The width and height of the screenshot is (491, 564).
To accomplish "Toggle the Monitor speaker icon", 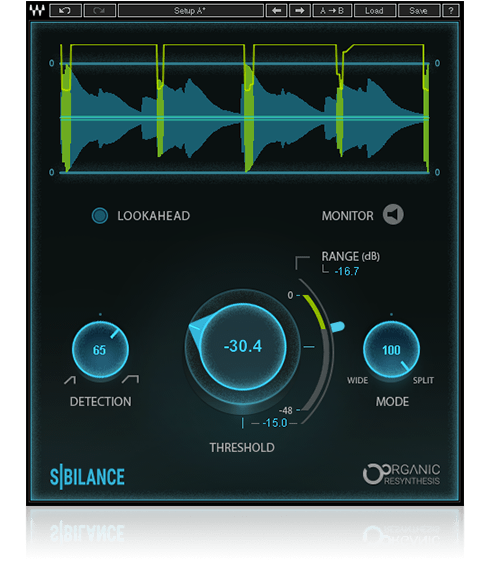I will point(393,215).
